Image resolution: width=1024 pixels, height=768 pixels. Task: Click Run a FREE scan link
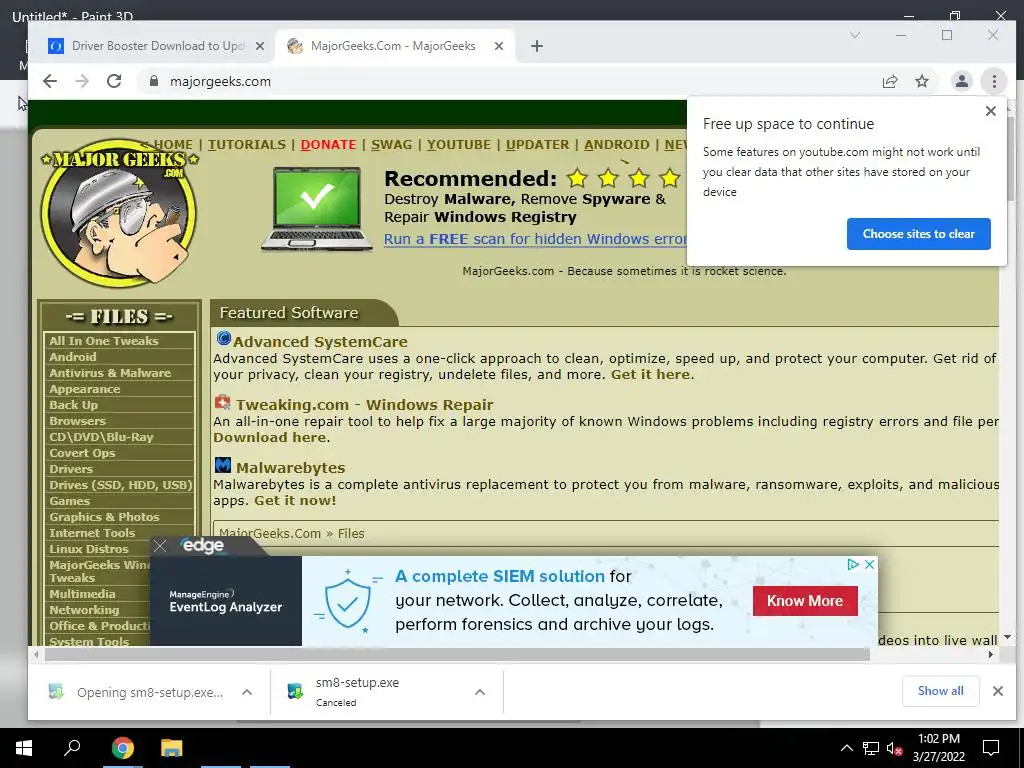[535, 239]
